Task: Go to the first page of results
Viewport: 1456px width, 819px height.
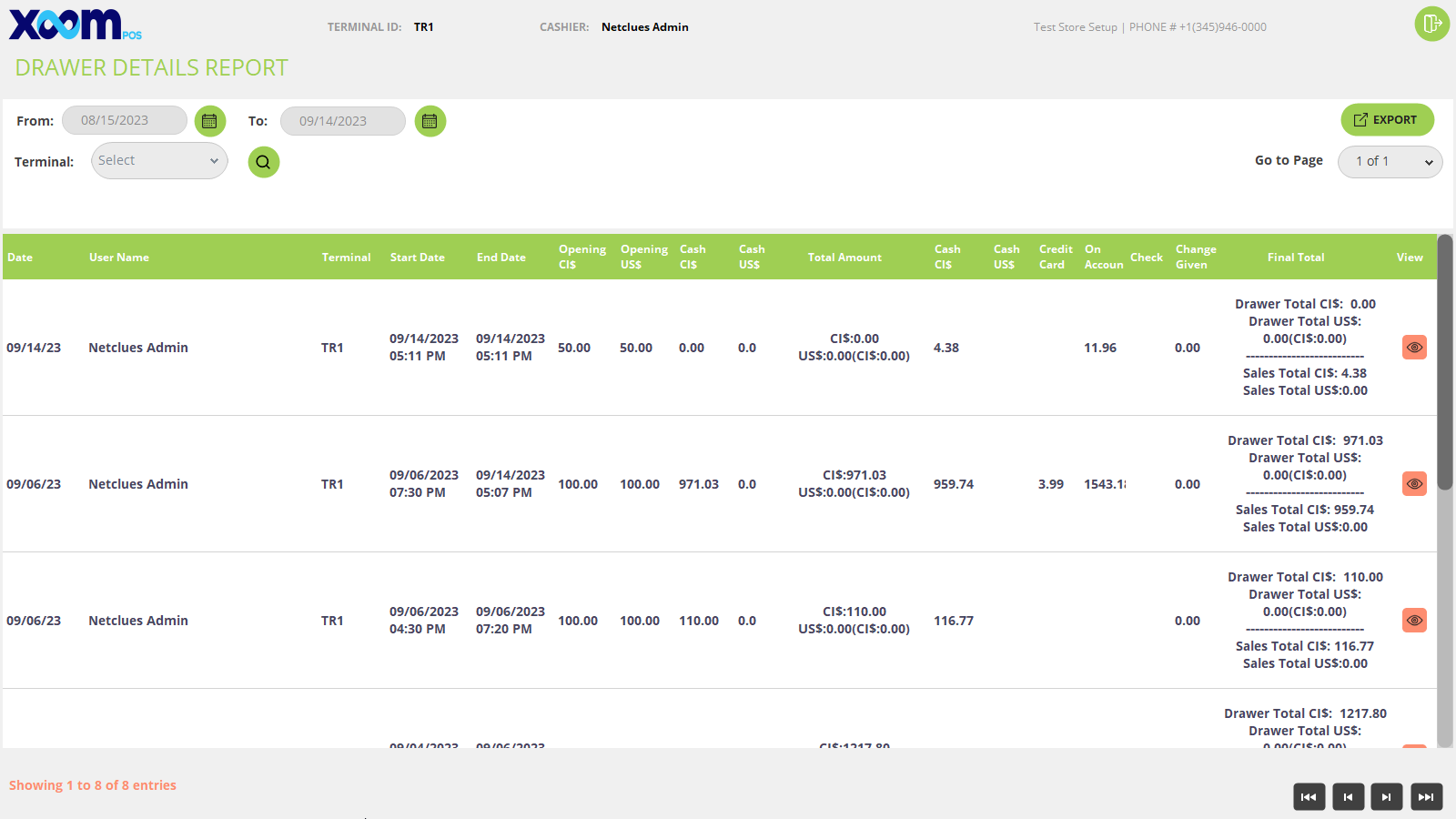Action: [x=1309, y=797]
